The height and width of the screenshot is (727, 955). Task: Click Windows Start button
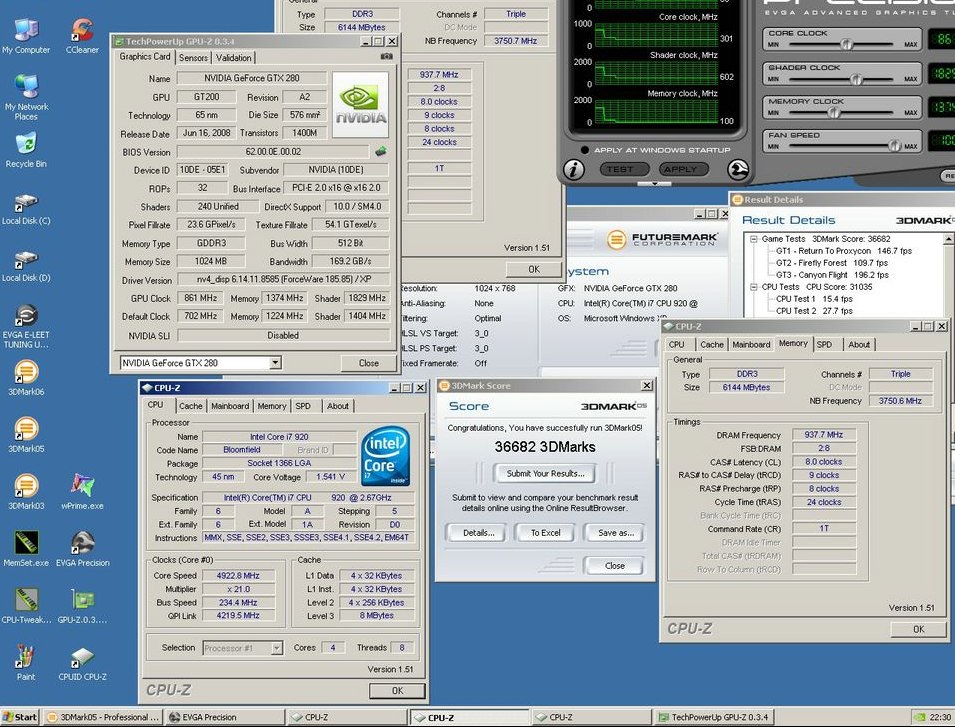[20, 717]
